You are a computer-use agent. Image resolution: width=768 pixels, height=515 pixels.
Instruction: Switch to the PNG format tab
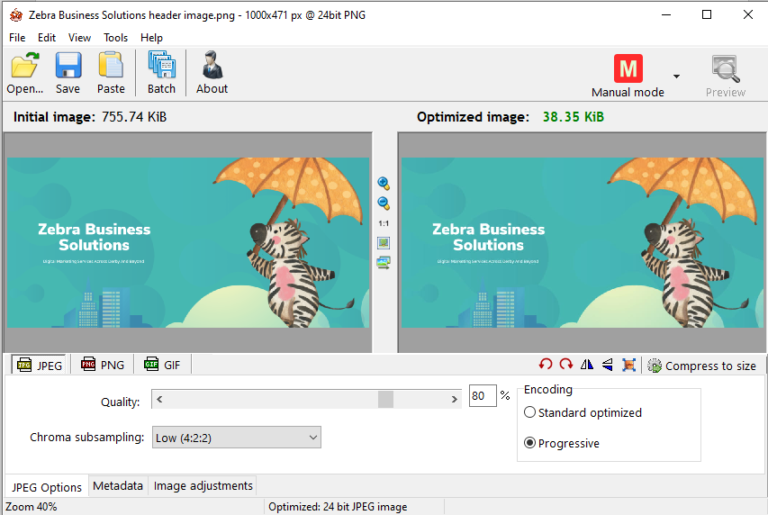click(x=102, y=365)
